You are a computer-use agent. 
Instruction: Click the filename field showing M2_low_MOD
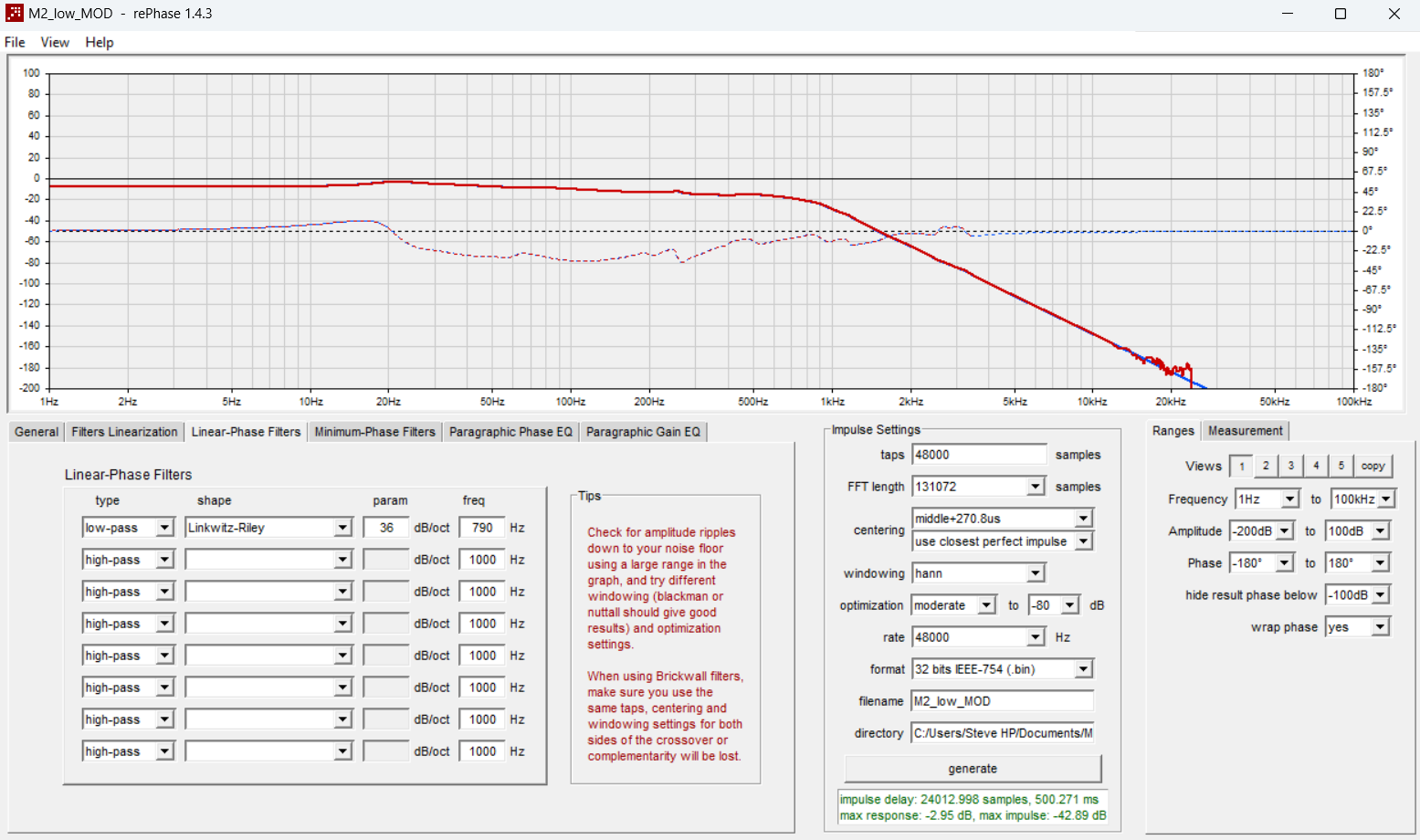pos(1002,700)
